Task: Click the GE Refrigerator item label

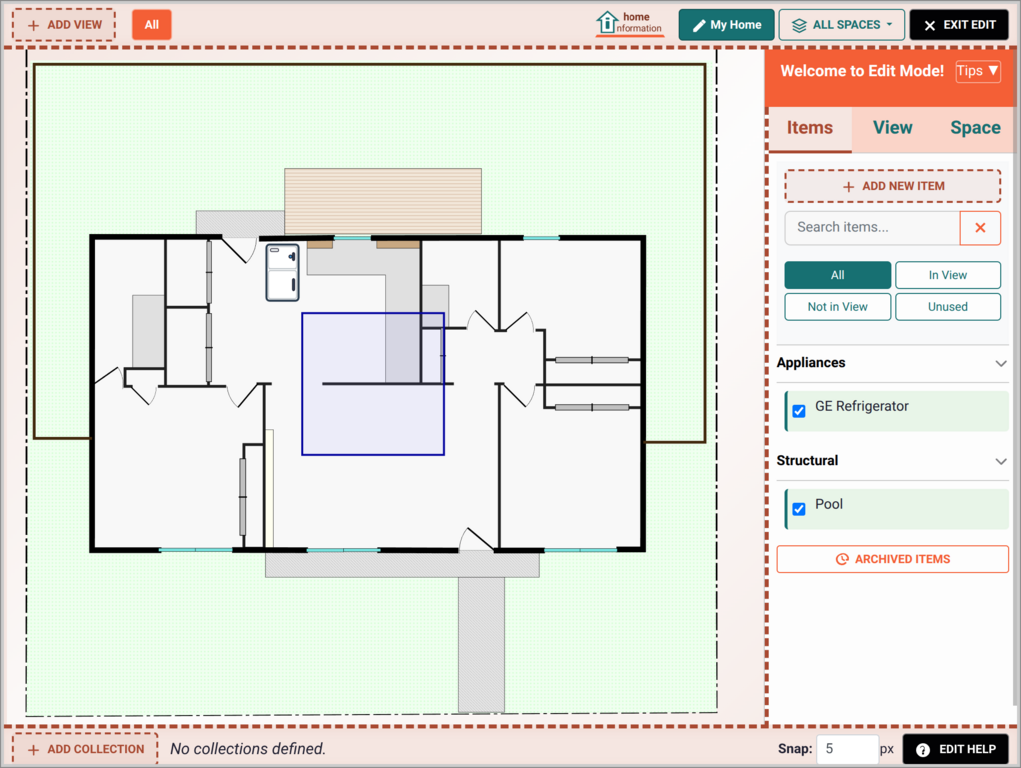Action: tap(861, 406)
